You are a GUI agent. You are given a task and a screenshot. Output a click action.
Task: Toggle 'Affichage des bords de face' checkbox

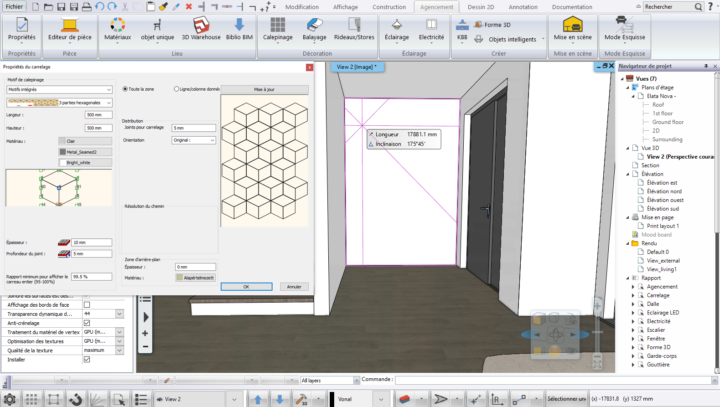(x=87, y=305)
